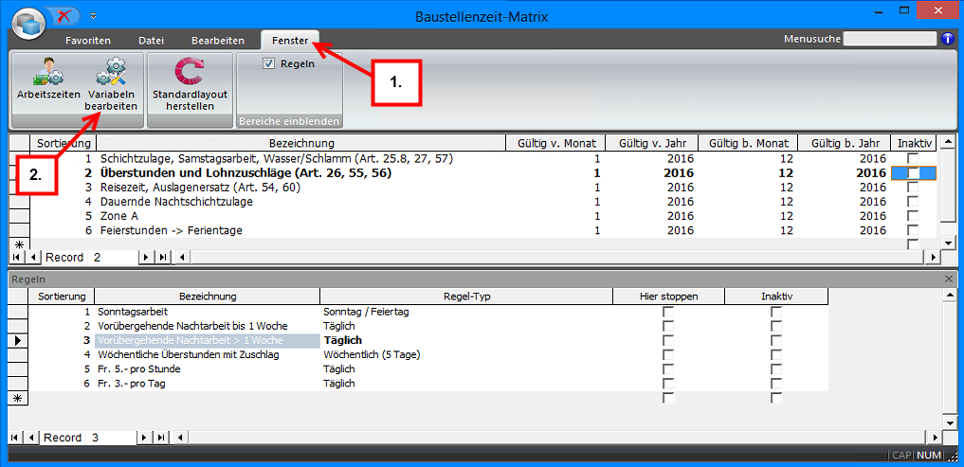The width and height of the screenshot is (964, 467).
Task: Check 'Hier stoppen' for Sonntagsarbeit rule
Action: pos(668,312)
